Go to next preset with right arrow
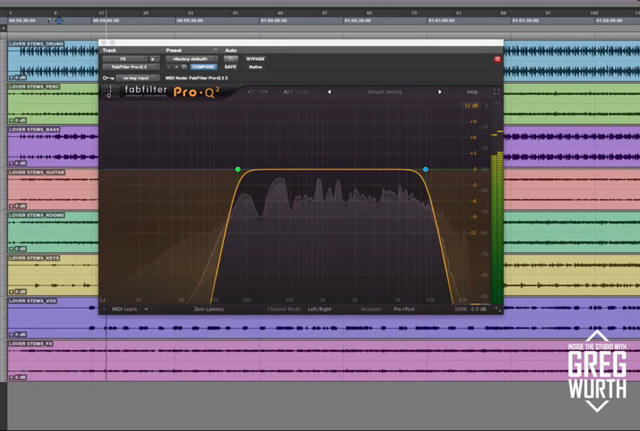 point(440,92)
